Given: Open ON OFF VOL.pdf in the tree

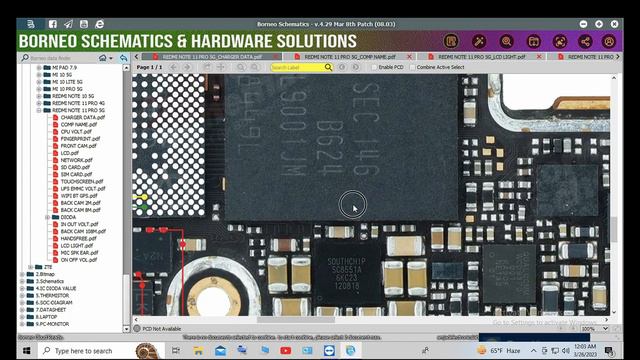Looking at the screenshot, I should [x=79, y=260].
